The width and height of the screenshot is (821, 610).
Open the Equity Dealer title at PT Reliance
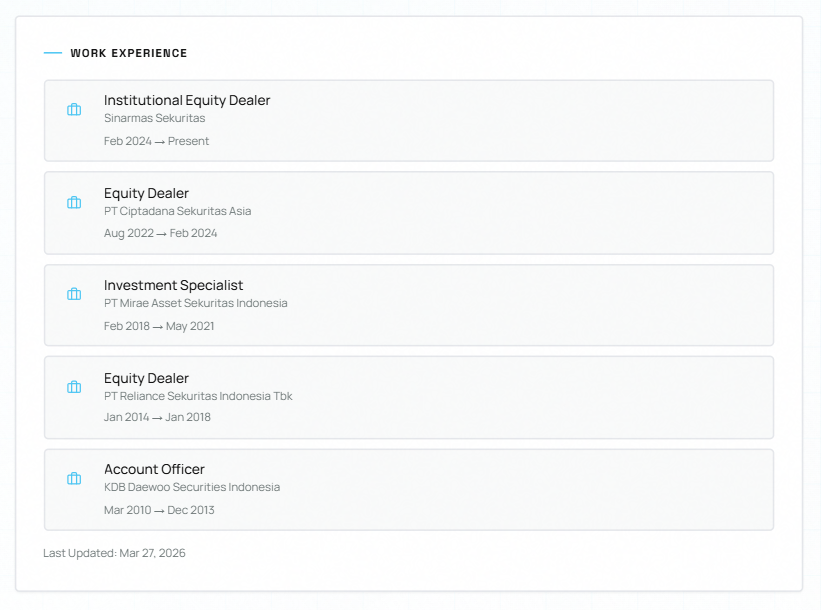(x=146, y=378)
